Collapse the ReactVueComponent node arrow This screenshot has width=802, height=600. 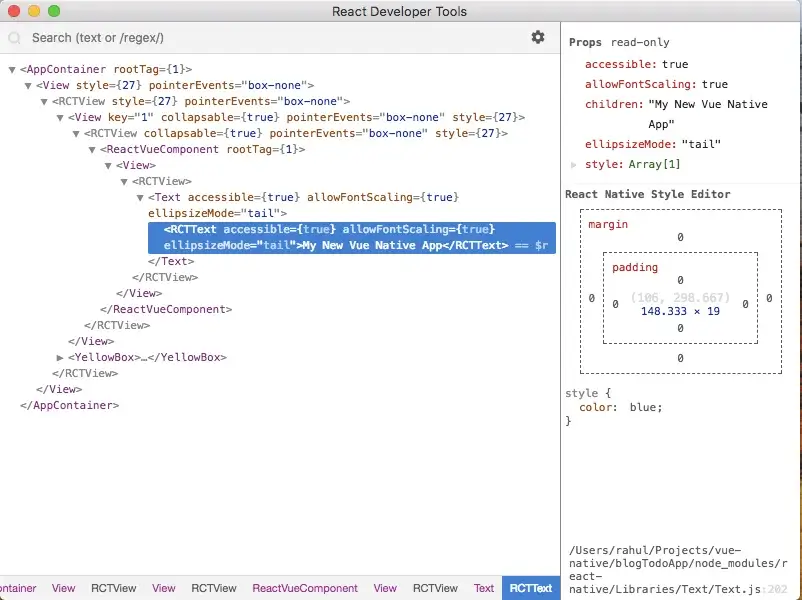(92, 150)
